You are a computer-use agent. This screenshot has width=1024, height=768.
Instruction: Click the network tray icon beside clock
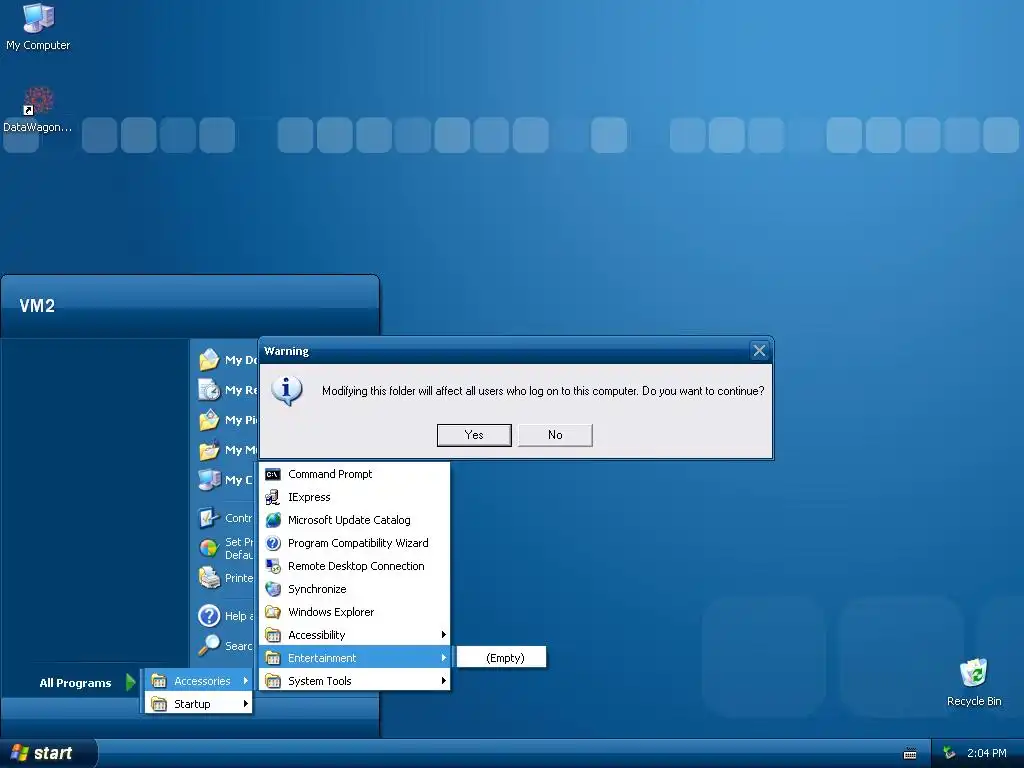[949, 753]
